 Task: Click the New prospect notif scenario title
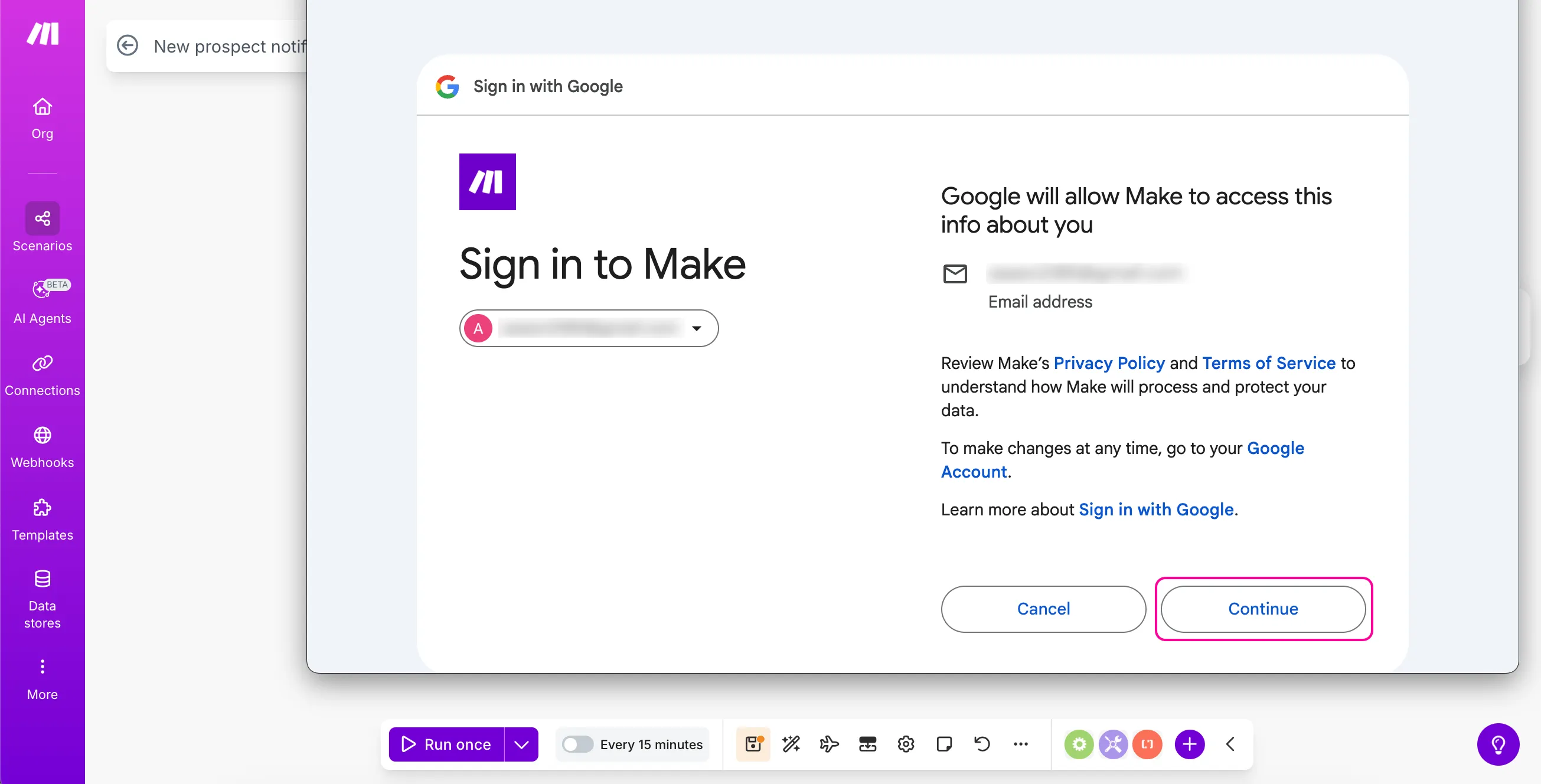tap(230, 46)
